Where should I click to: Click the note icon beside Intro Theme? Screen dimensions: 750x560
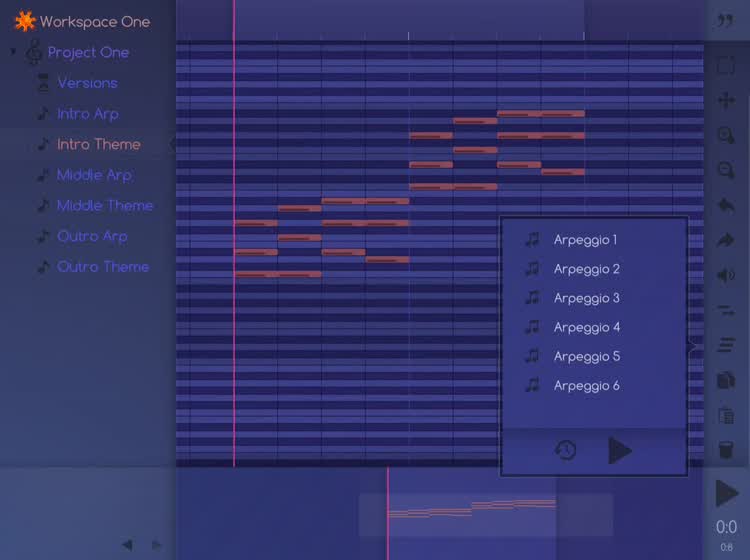click(x=44, y=144)
